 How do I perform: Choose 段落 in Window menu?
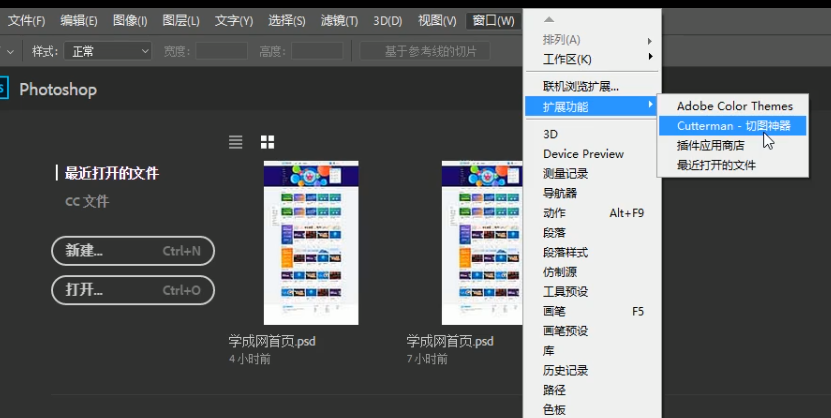(x=593, y=233)
